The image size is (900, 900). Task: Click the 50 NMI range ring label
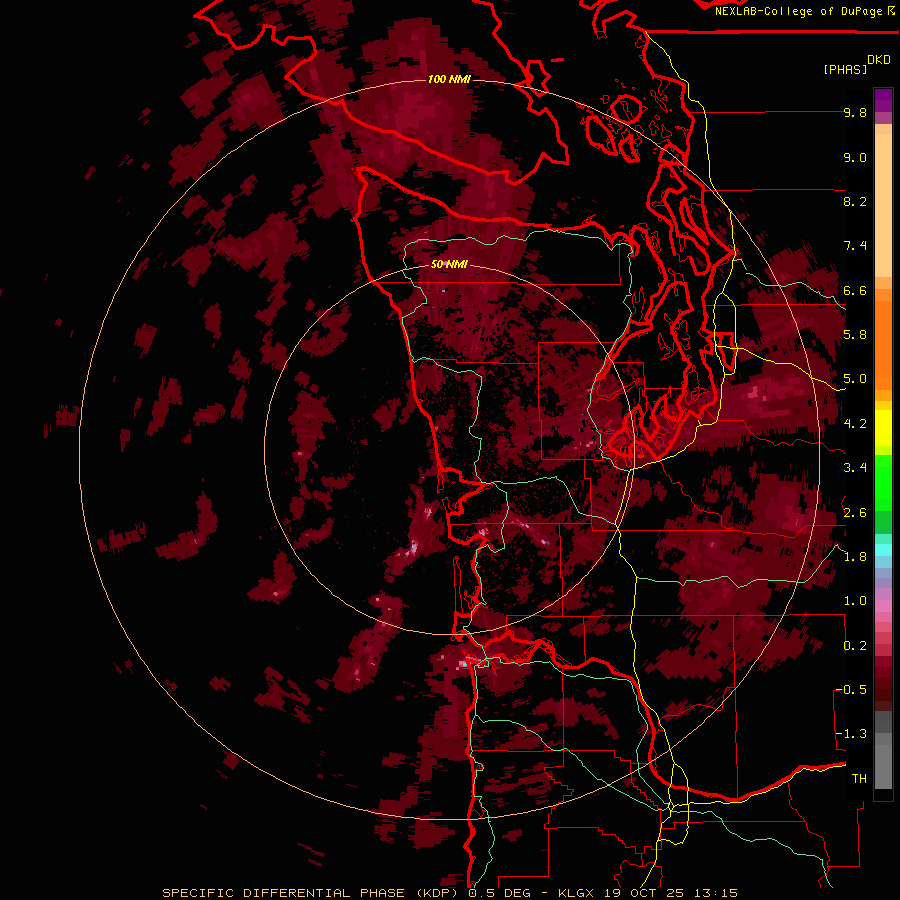point(449,264)
